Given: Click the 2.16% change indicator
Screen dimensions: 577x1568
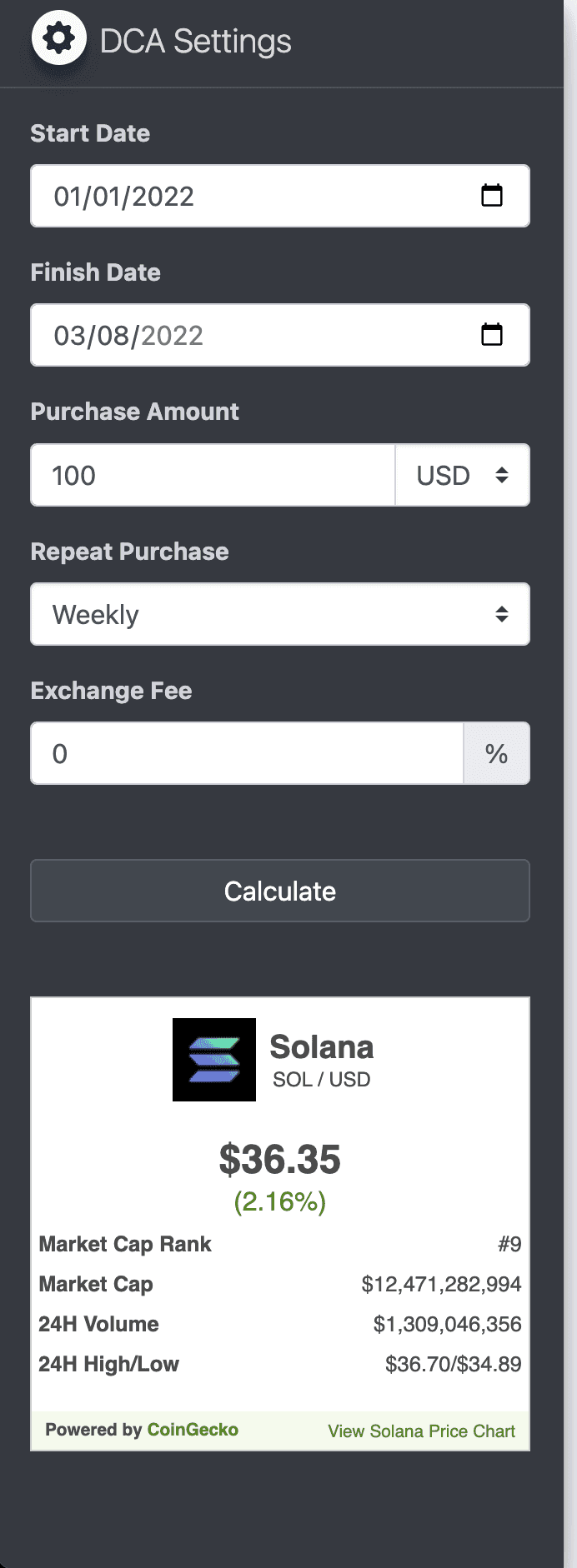Looking at the screenshot, I should [x=279, y=1201].
